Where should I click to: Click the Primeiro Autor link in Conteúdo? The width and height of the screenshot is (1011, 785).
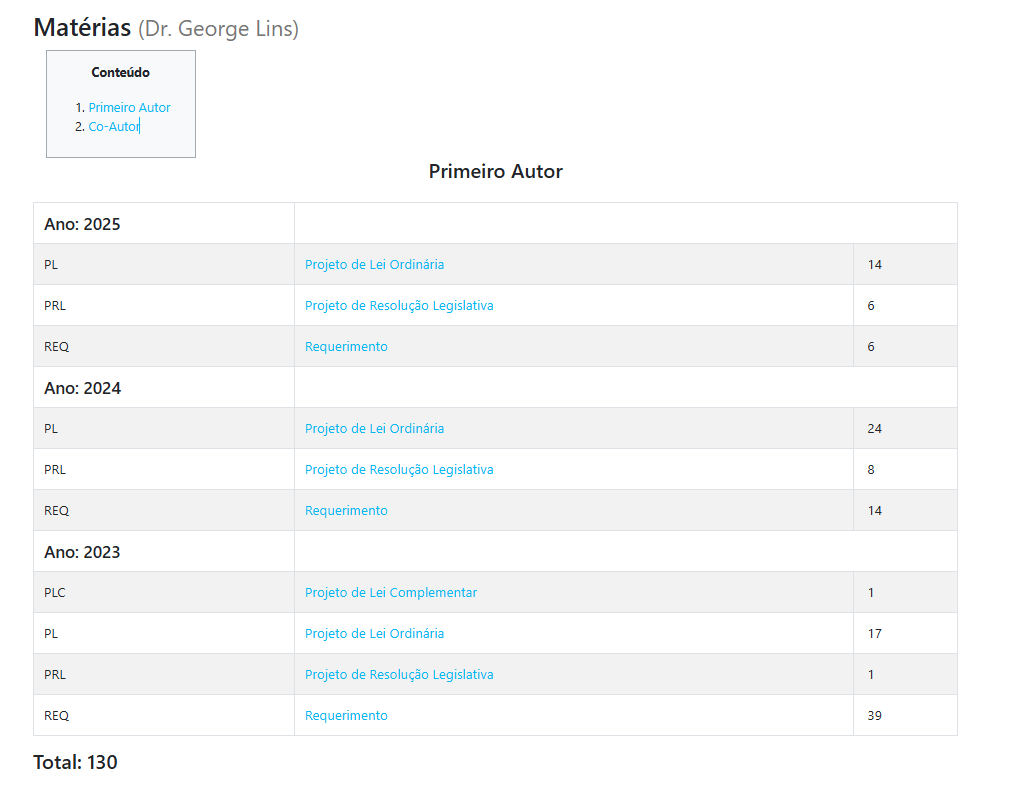(x=129, y=107)
